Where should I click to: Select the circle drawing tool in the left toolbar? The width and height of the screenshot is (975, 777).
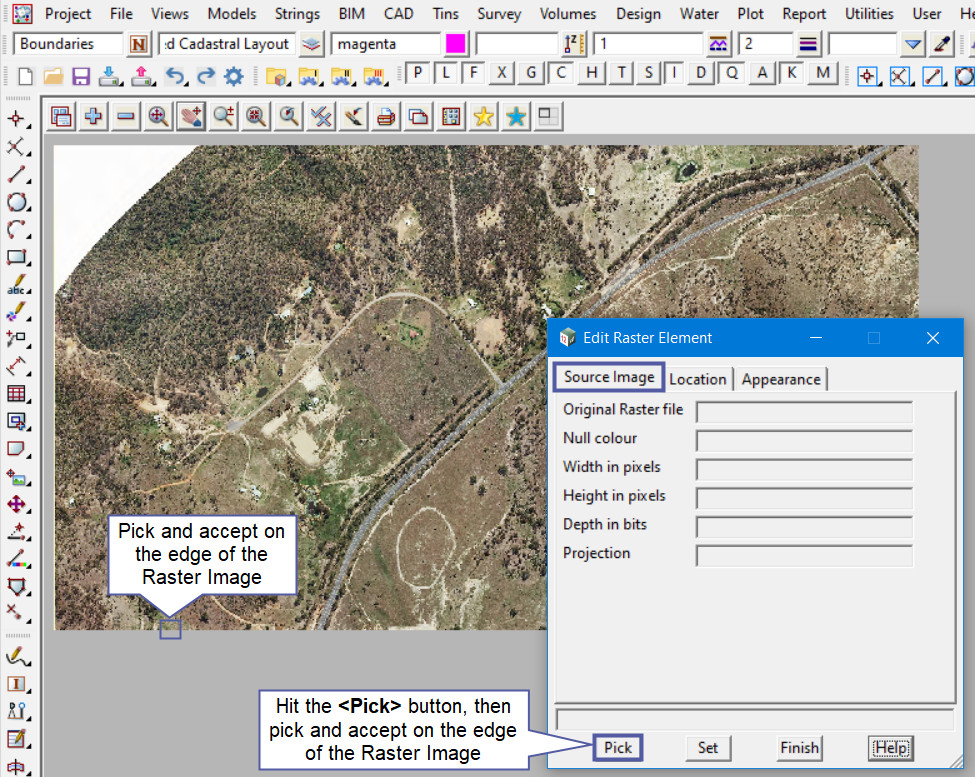click(16, 202)
